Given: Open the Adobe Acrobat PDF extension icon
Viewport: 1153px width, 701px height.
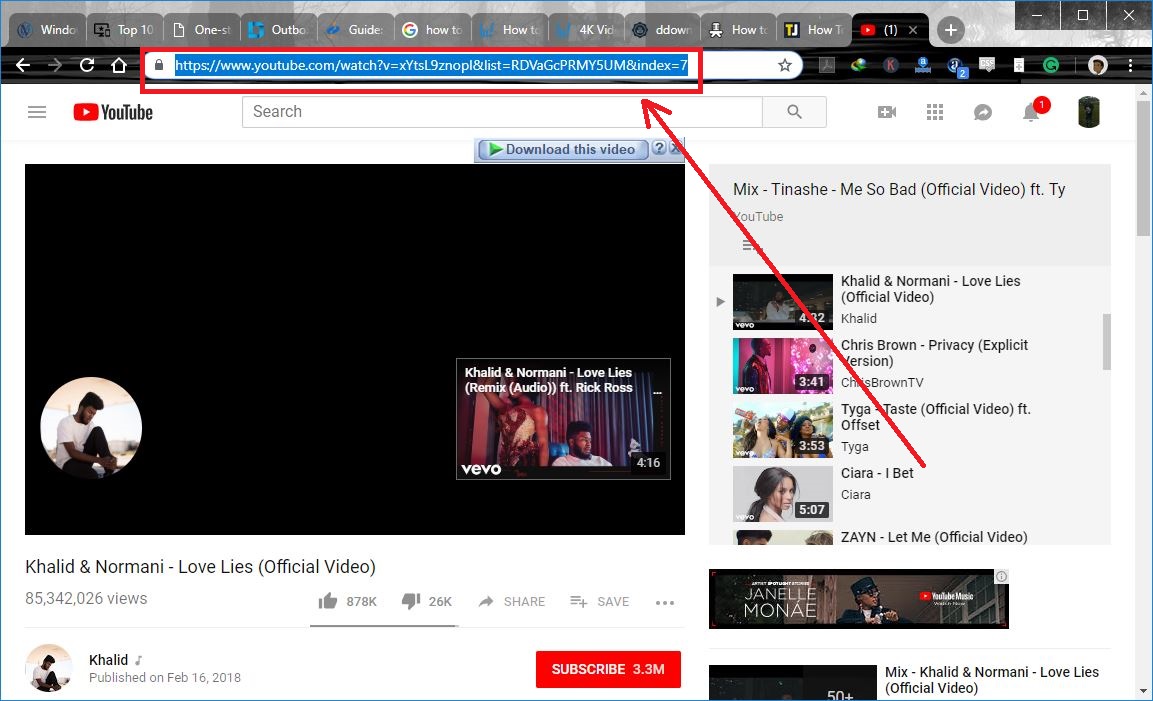Looking at the screenshot, I should pos(827,65).
